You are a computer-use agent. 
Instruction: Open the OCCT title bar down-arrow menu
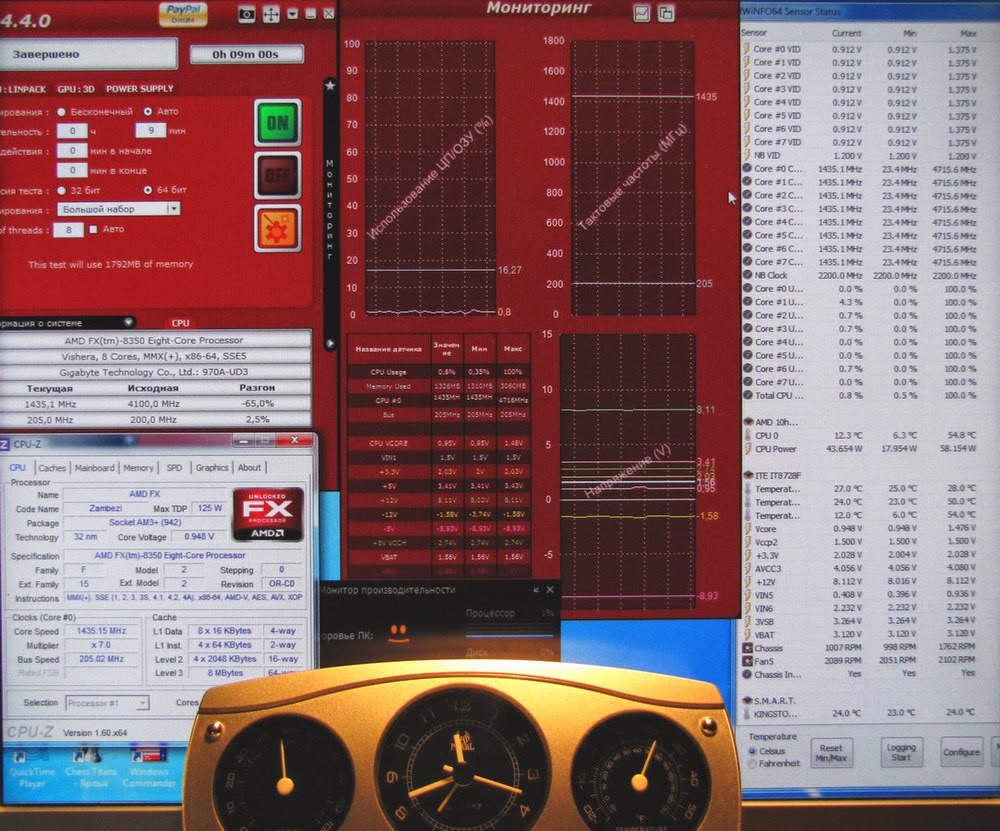point(293,13)
